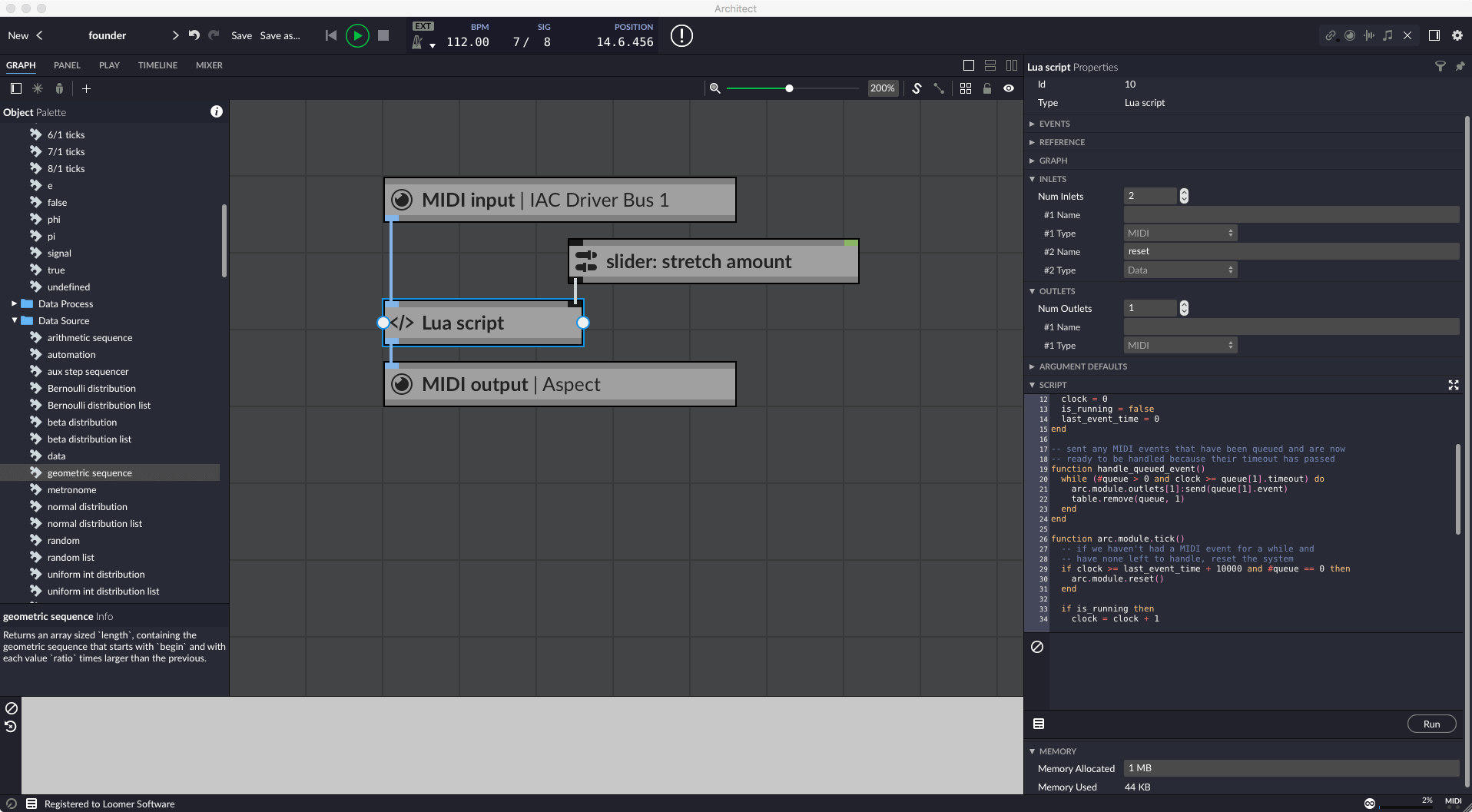Click the play transport button
1472x812 pixels.
(x=357, y=35)
